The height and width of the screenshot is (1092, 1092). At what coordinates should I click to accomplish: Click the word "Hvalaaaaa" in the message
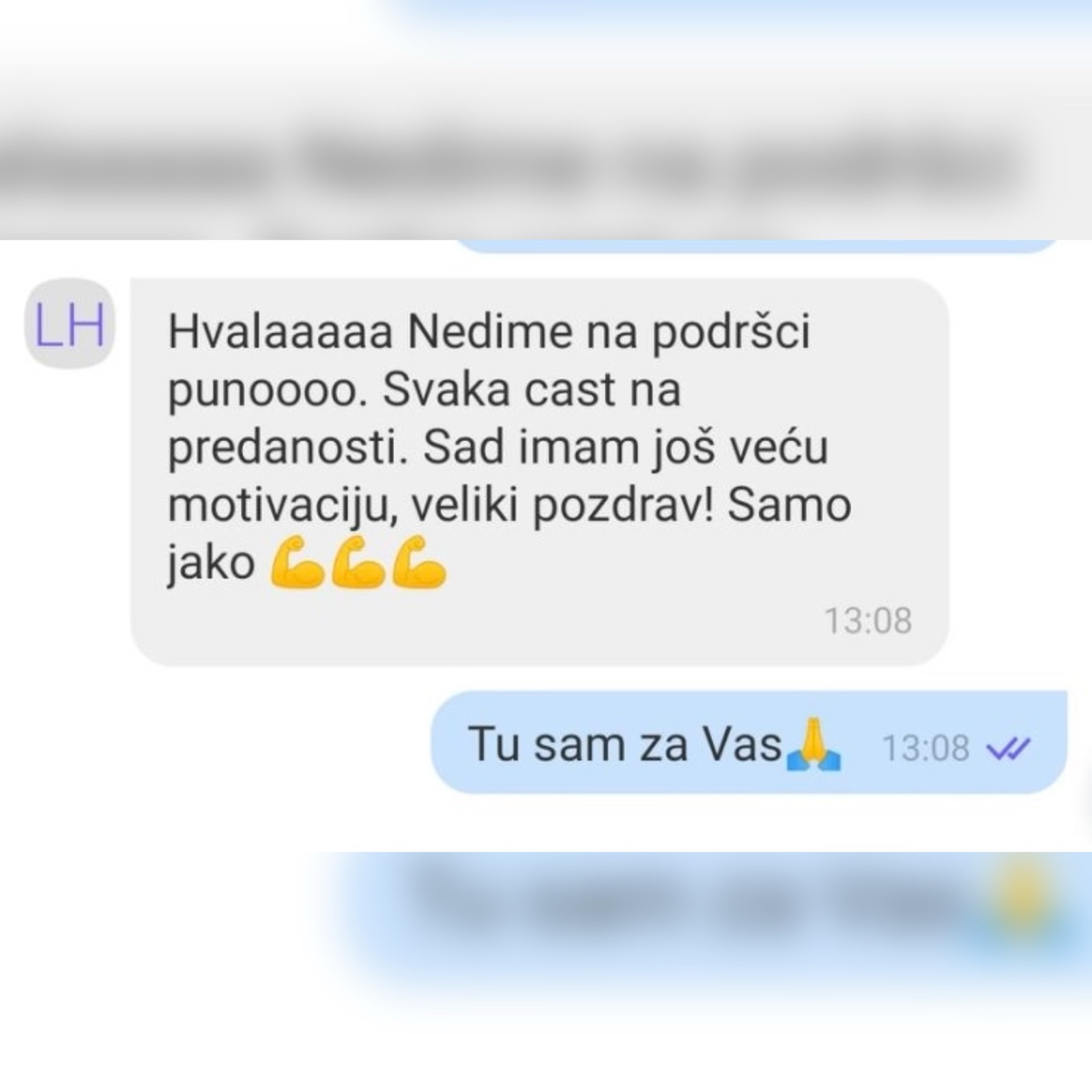(281, 332)
